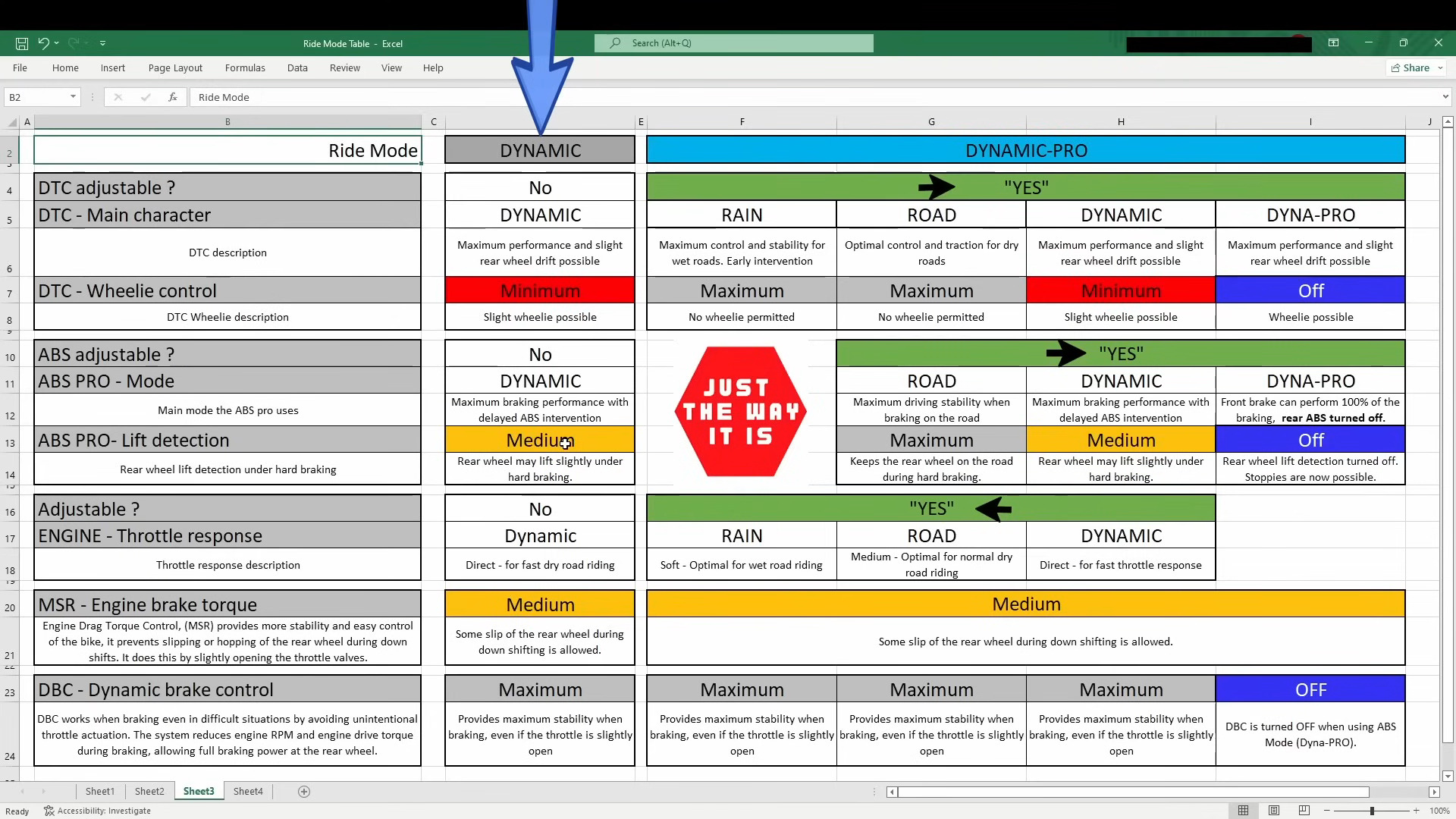The height and width of the screenshot is (819, 1456).
Task: Click the zoom slider handle
Action: pos(1371,811)
